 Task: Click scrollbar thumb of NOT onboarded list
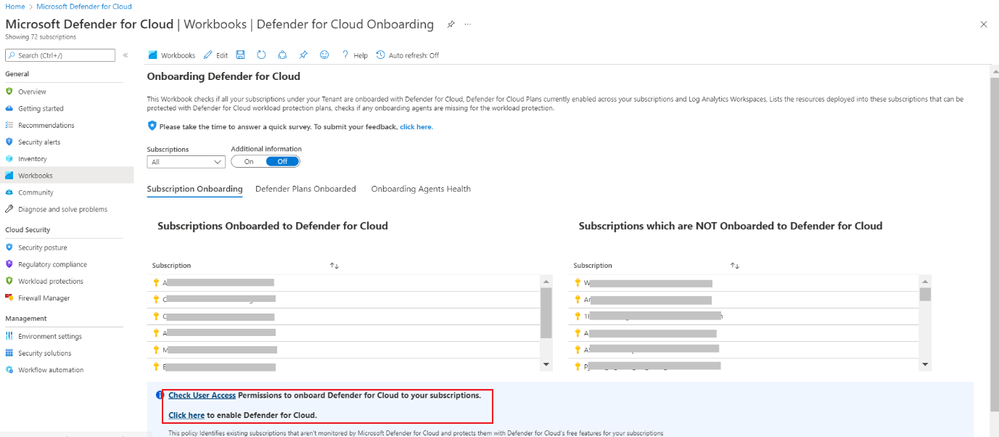[926, 294]
